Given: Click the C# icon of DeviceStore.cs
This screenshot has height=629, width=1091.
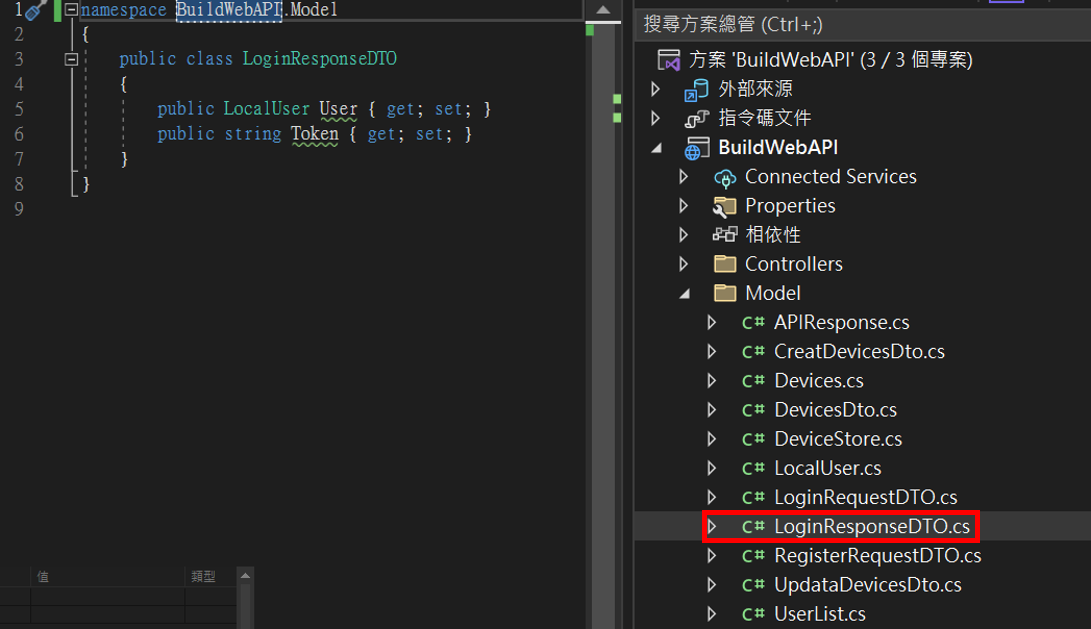Looking at the screenshot, I should 754,440.
